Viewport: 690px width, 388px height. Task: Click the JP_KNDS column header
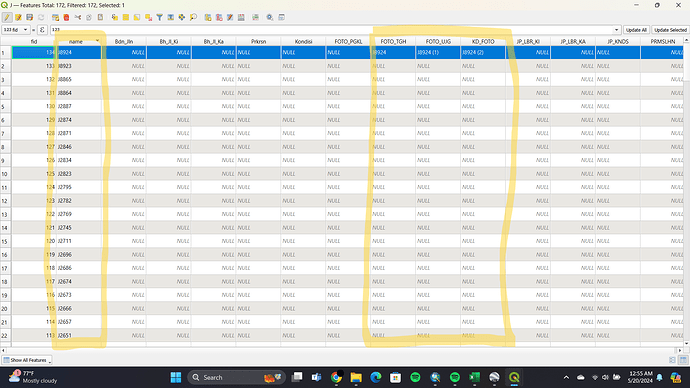[617, 41]
